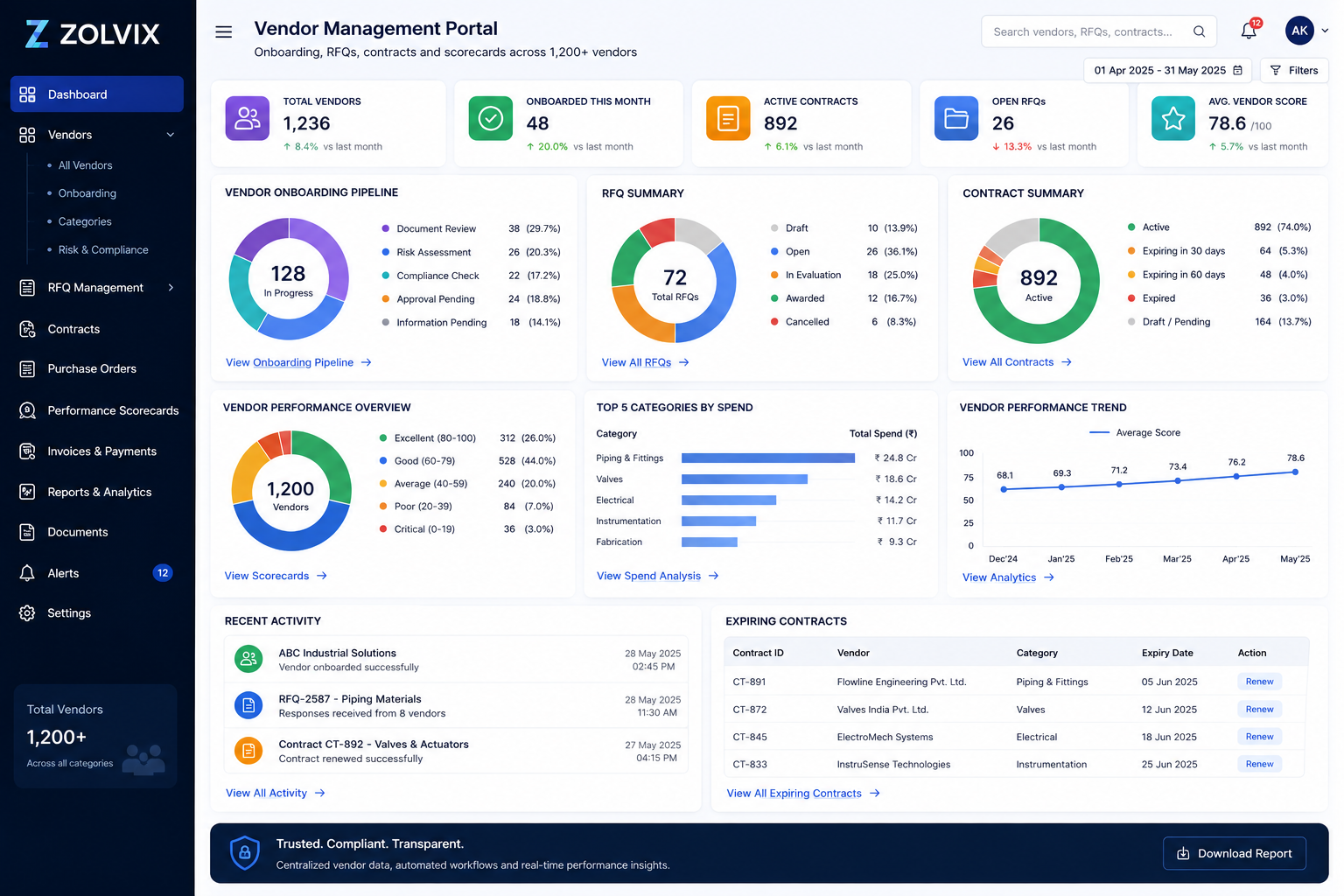Click the Performance Scorecards sidebar icon

coord(27,410)
